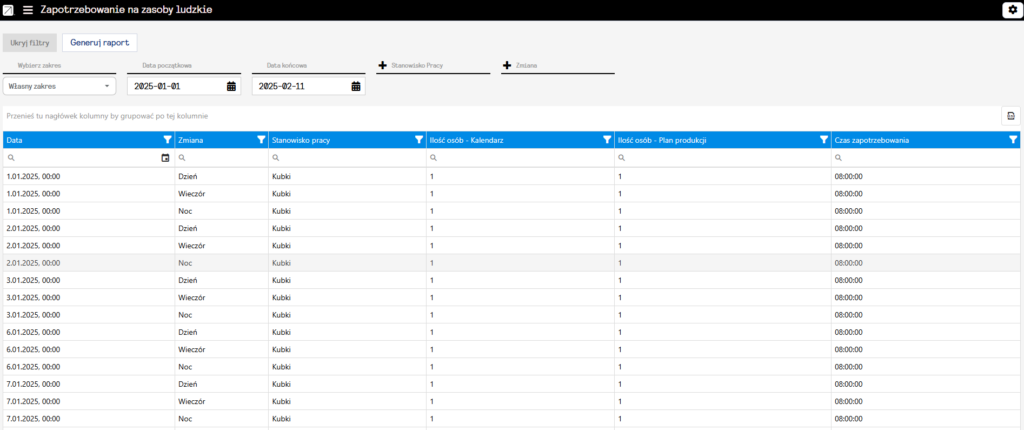Click filter icon in Czas zapotrzebowania header
Viewport: 1024px width, 430px height.
point(1012,140)
